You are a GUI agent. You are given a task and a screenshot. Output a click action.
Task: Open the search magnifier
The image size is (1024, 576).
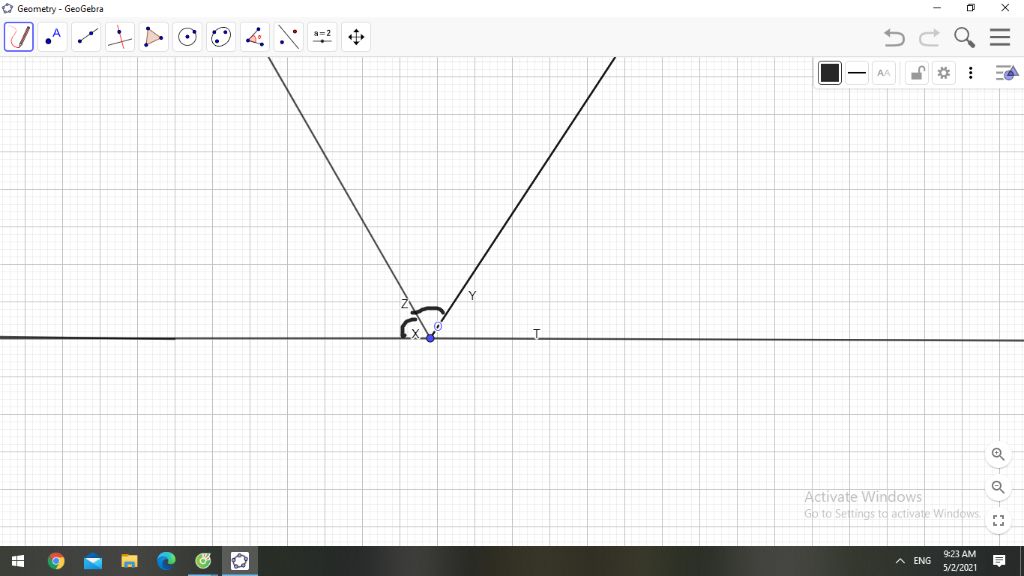(964, 37)
